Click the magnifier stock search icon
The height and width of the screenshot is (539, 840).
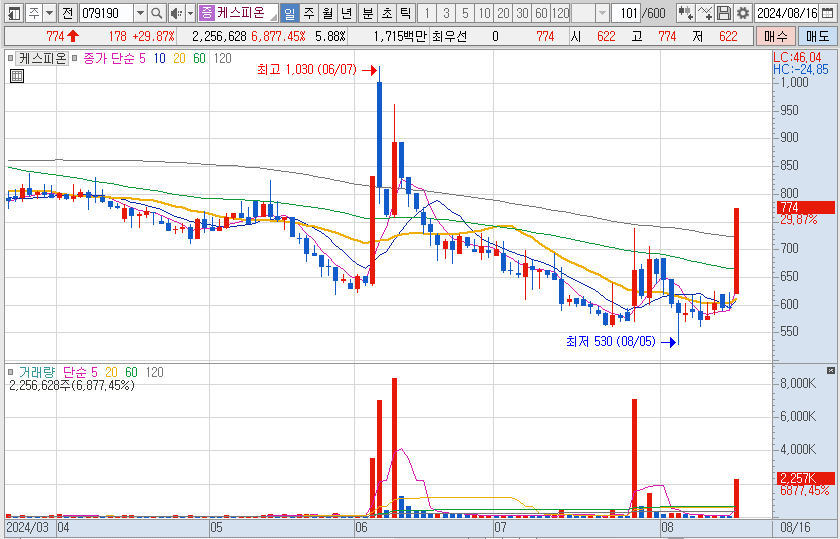click(157, 13)
